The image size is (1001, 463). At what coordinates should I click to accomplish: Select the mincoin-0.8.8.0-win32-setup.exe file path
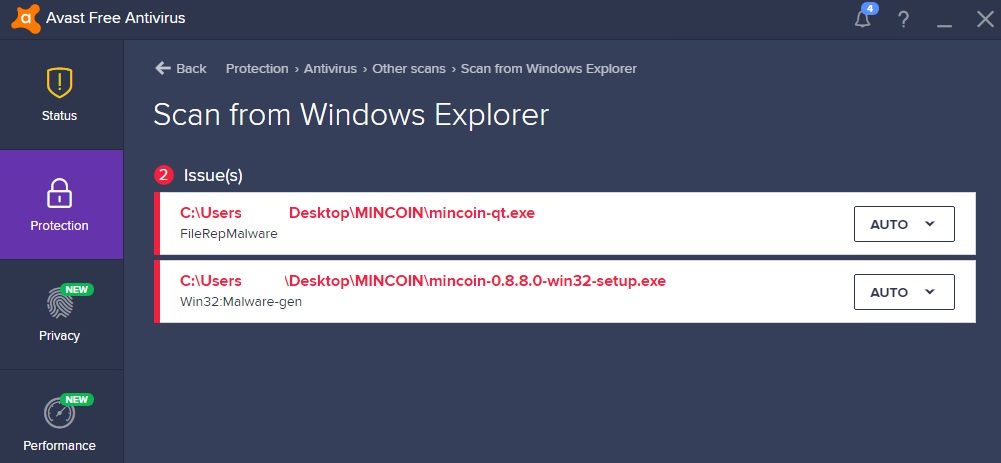point(423,280)
